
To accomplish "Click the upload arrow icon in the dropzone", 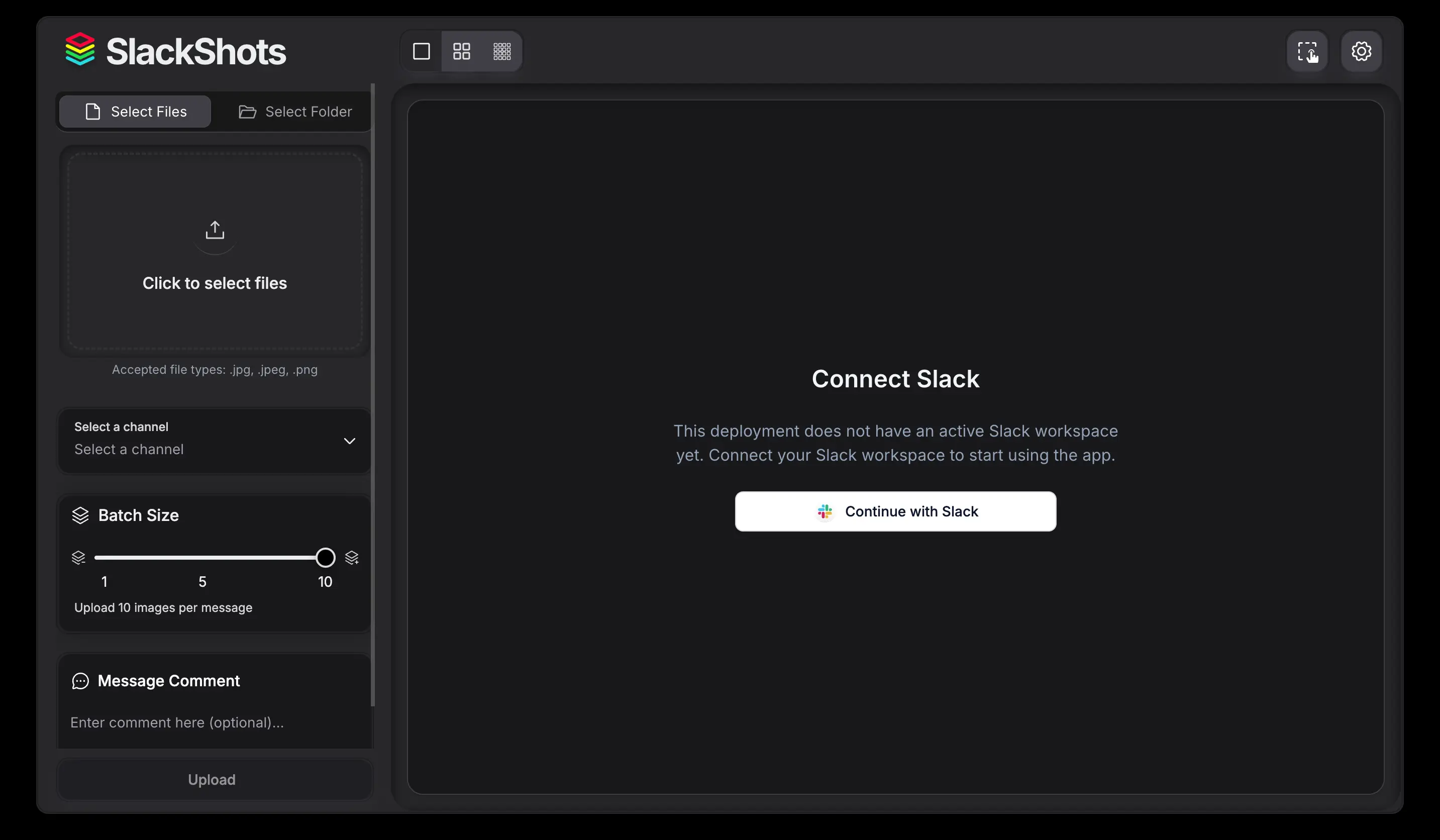I will [x=215, y=230].
